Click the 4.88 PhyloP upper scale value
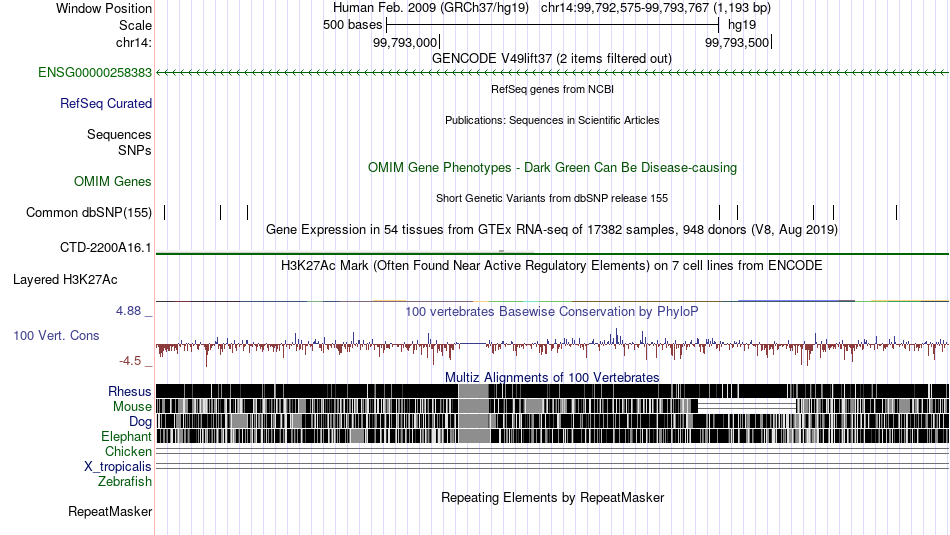 coord(128,311)
